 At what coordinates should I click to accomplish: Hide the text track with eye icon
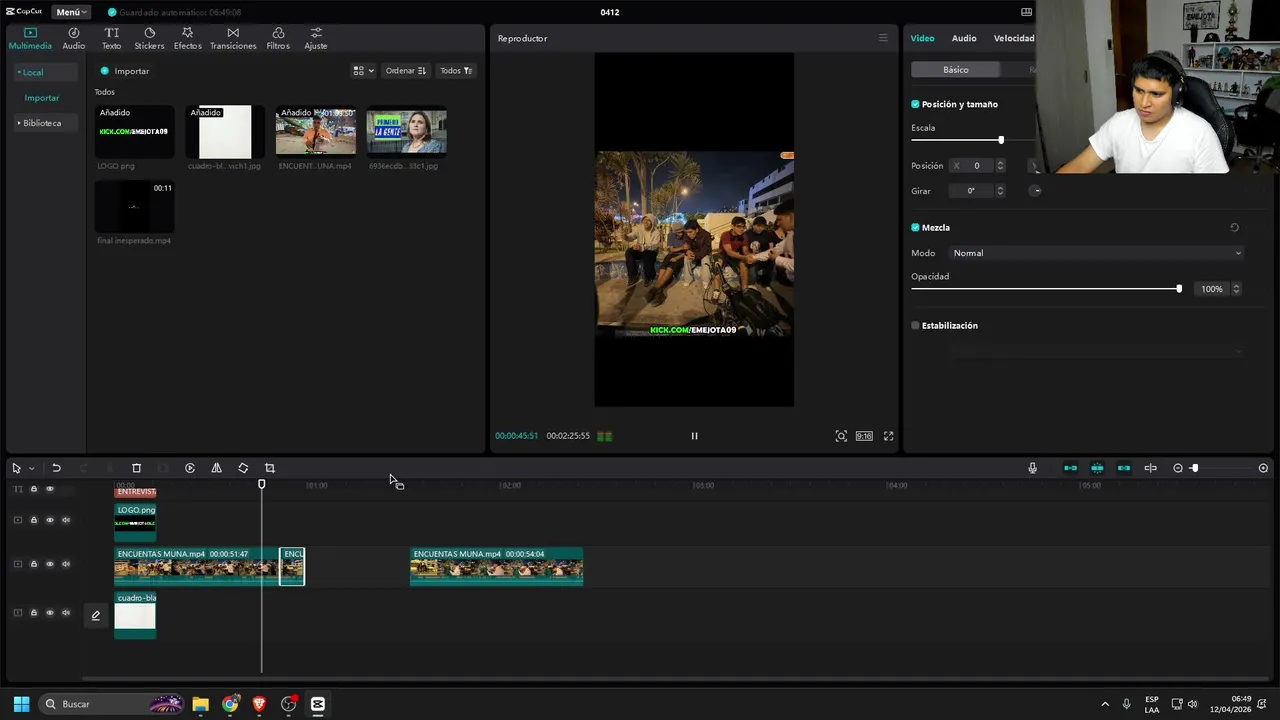[50, 489]
